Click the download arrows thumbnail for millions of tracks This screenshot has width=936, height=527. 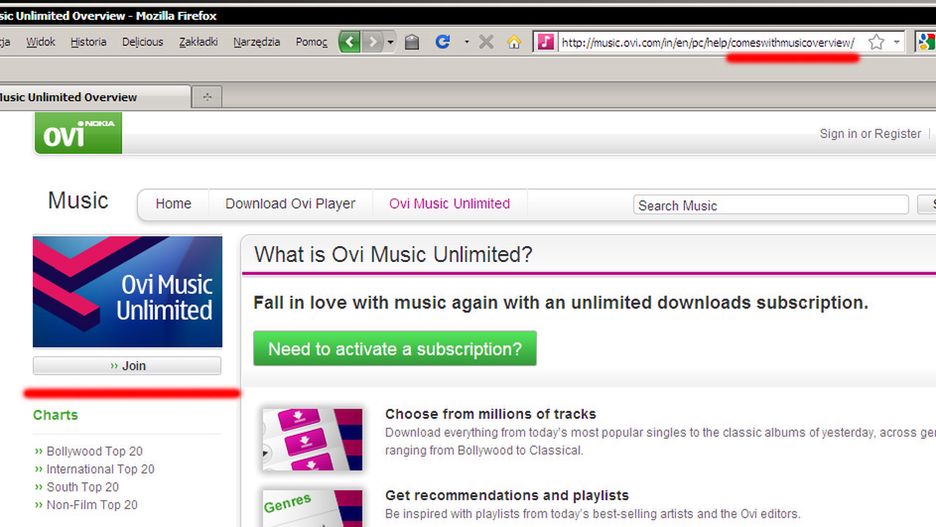tap(312, 440)
